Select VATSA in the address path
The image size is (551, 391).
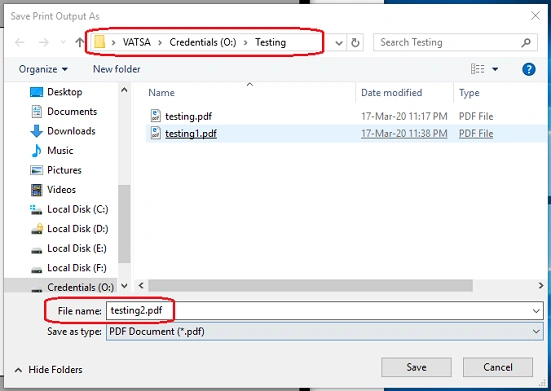[x=137, y=42]
